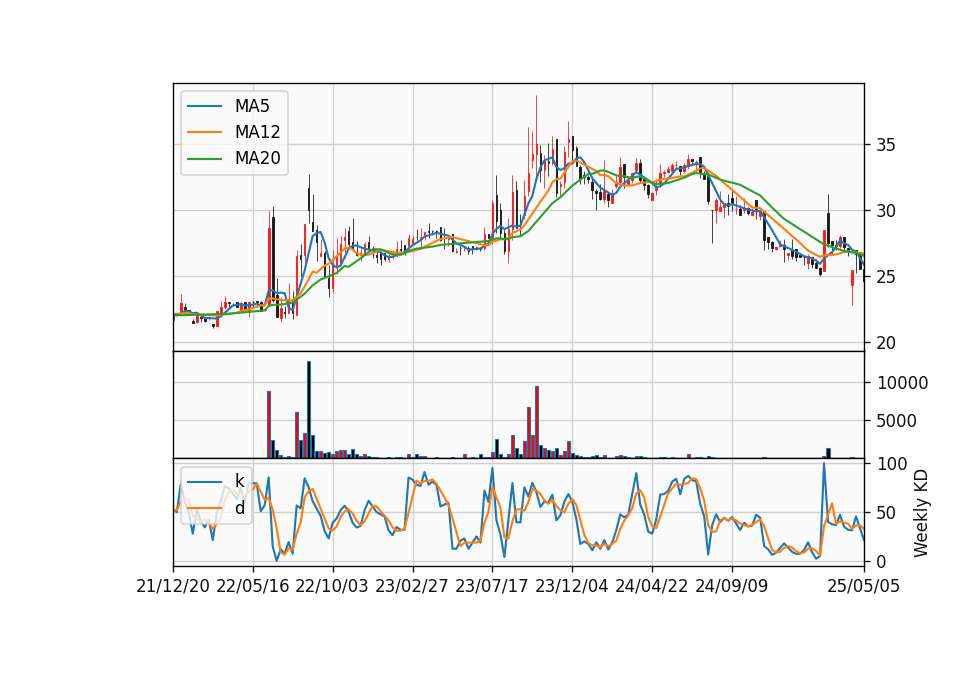Click the blue MA5 legend line sample
The width and height of the screenshot is (960, 690).
pos(204,106)
